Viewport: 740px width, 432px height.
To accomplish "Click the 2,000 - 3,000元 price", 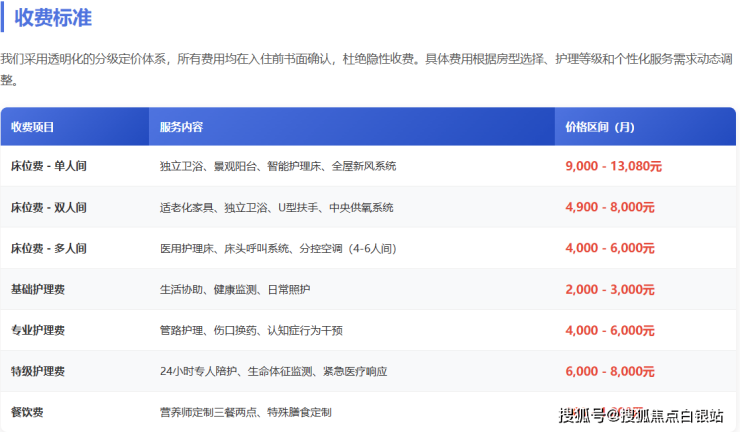I will point(609,290).
